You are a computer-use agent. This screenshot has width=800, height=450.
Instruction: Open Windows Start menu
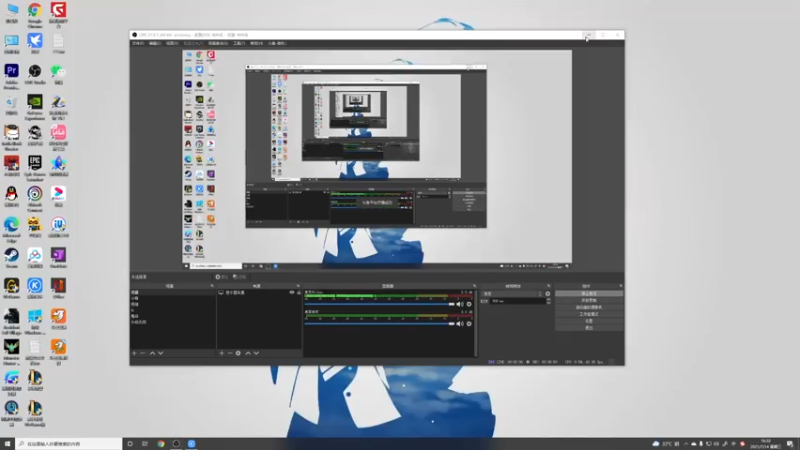point(7,444)
